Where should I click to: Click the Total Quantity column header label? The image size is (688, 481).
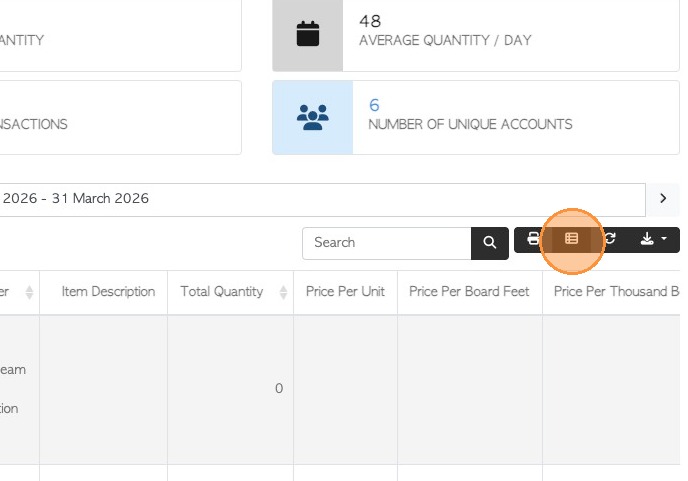pos(221,292)
